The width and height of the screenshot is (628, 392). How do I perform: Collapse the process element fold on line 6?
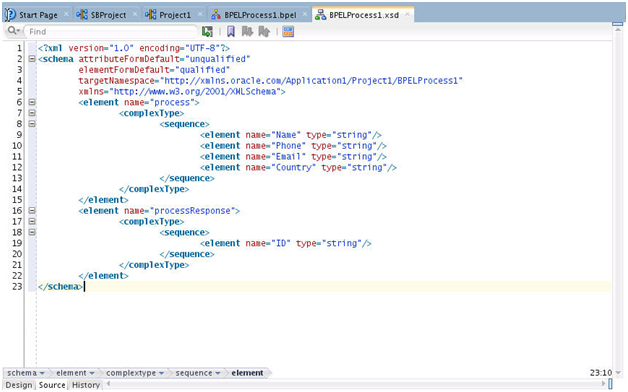[32, 102]
